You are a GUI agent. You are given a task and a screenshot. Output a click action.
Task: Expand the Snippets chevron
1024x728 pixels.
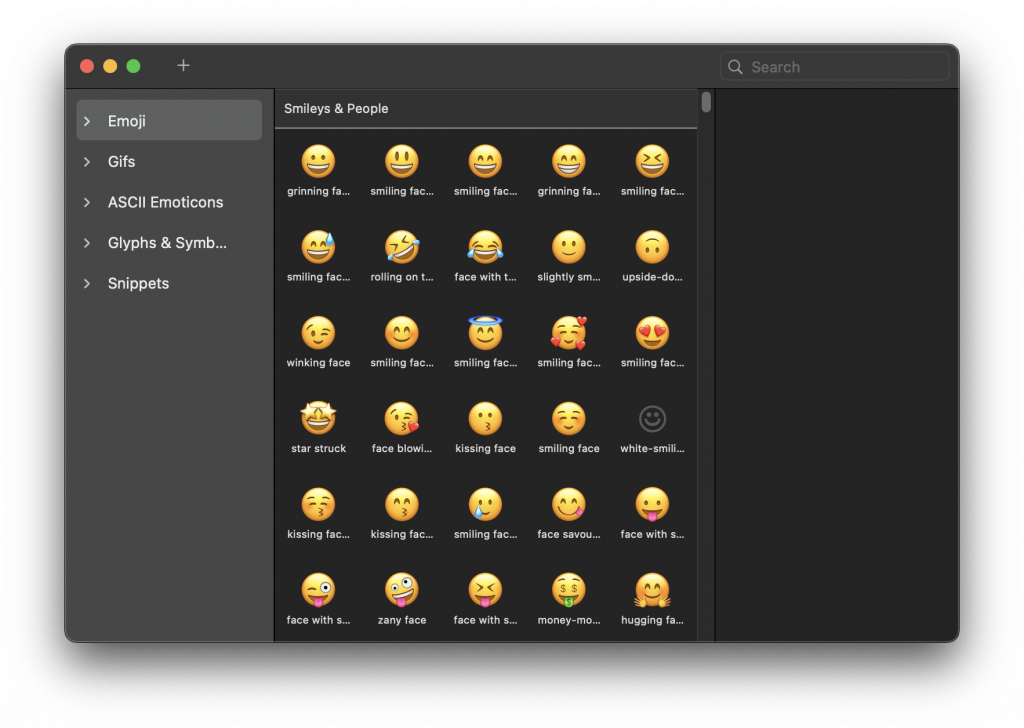point(87,284)
